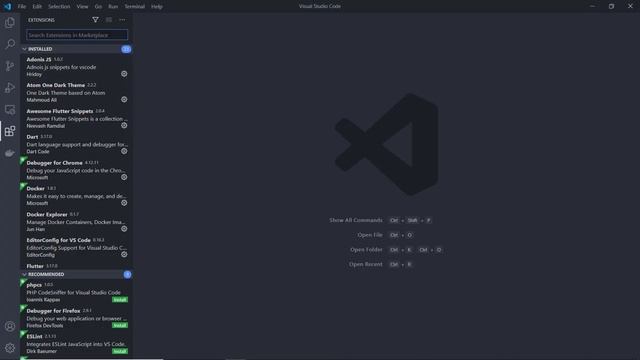Open the File menu
Viewport: 640px width, 360px height.
(22, 7)
